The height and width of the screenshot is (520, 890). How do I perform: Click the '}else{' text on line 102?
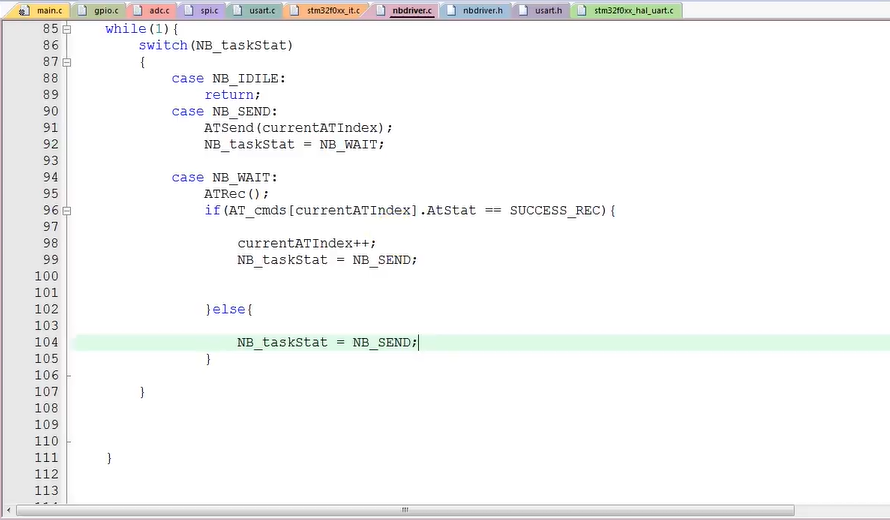(x=229, y=309)
